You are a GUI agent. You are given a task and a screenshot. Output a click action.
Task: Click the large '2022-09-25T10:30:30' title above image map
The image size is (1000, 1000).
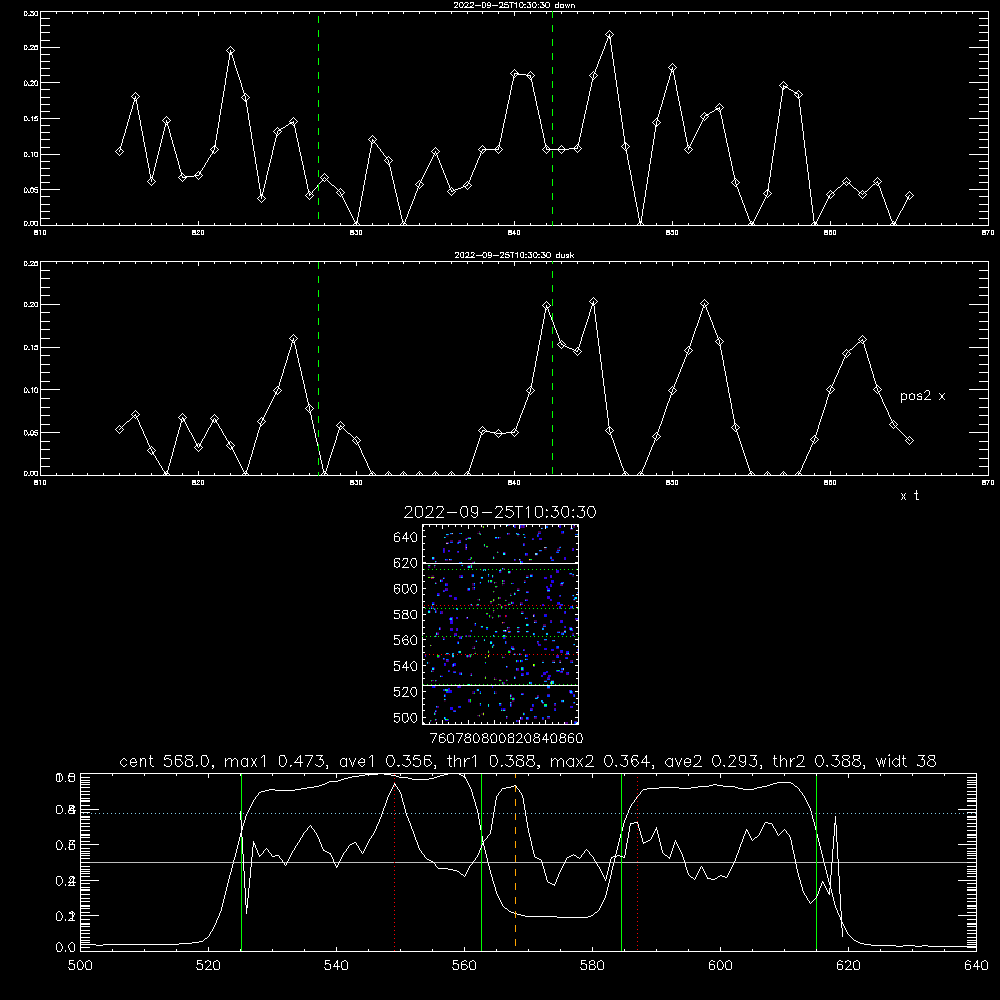coord(500,512)
